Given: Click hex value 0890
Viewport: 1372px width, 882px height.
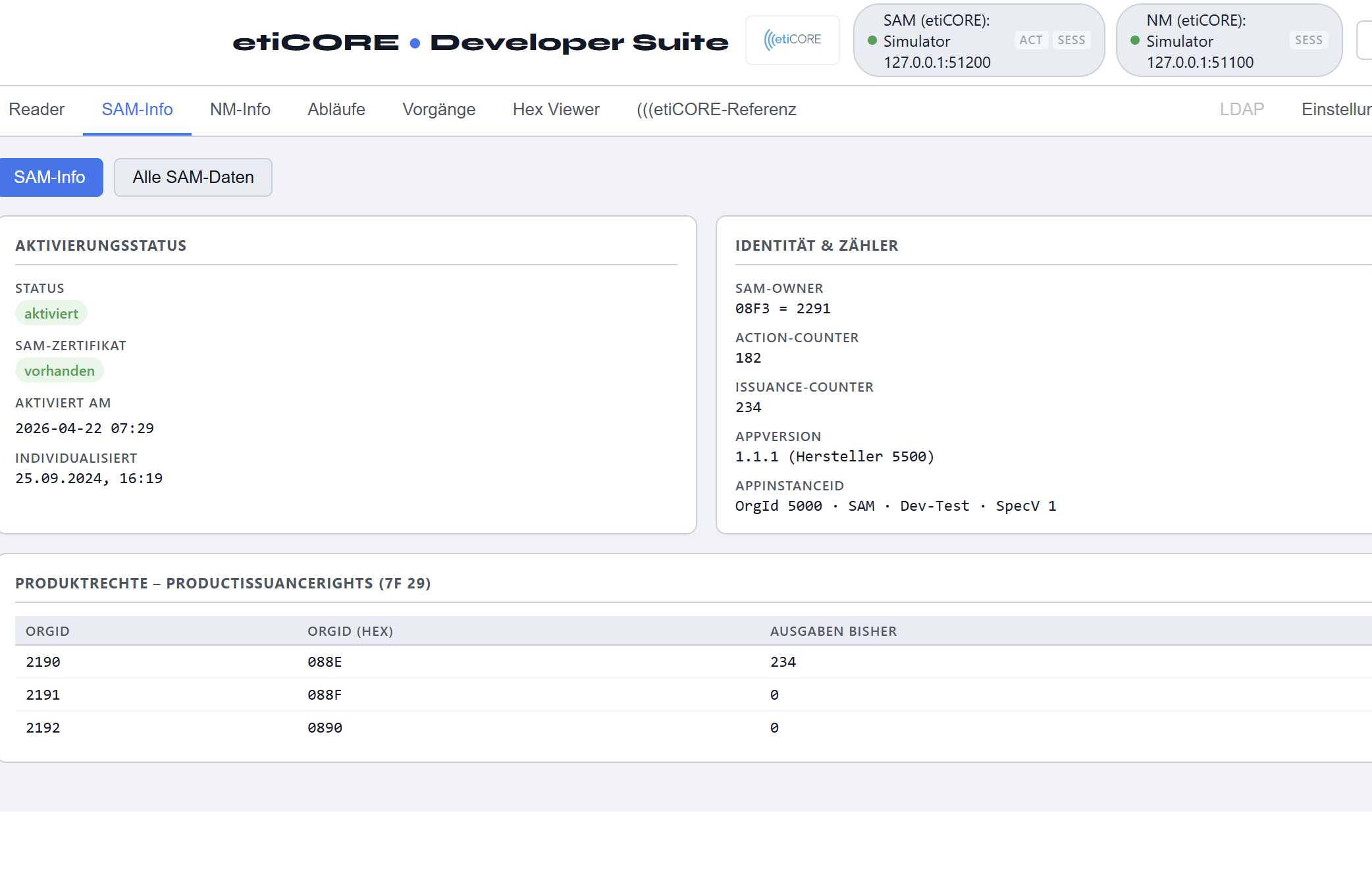Looking at the screenshot, I should click(x=325, y=728).
